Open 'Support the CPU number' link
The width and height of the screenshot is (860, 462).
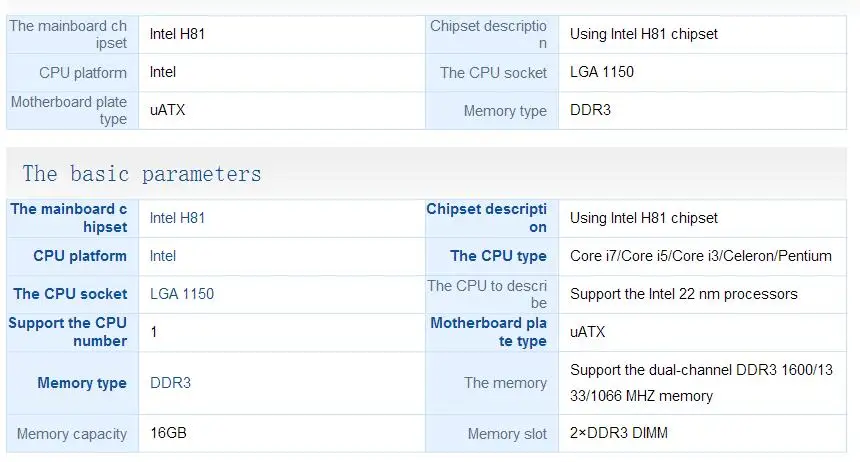67,332
